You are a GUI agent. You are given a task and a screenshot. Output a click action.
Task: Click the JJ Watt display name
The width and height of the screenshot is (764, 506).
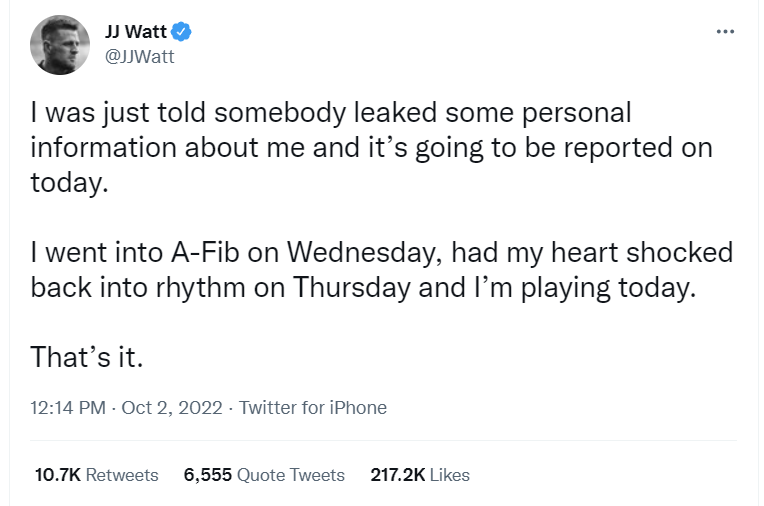tap(136, 32)
